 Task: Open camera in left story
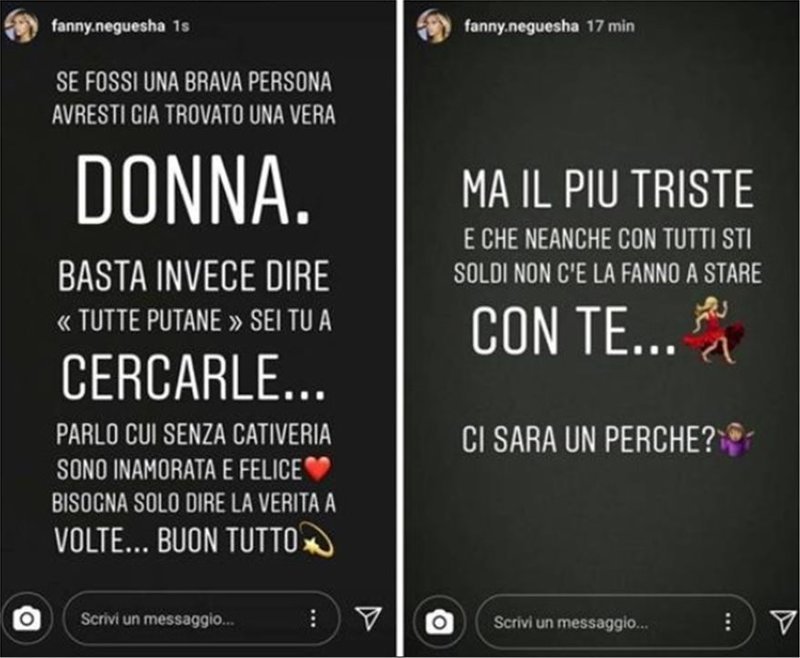27,620
